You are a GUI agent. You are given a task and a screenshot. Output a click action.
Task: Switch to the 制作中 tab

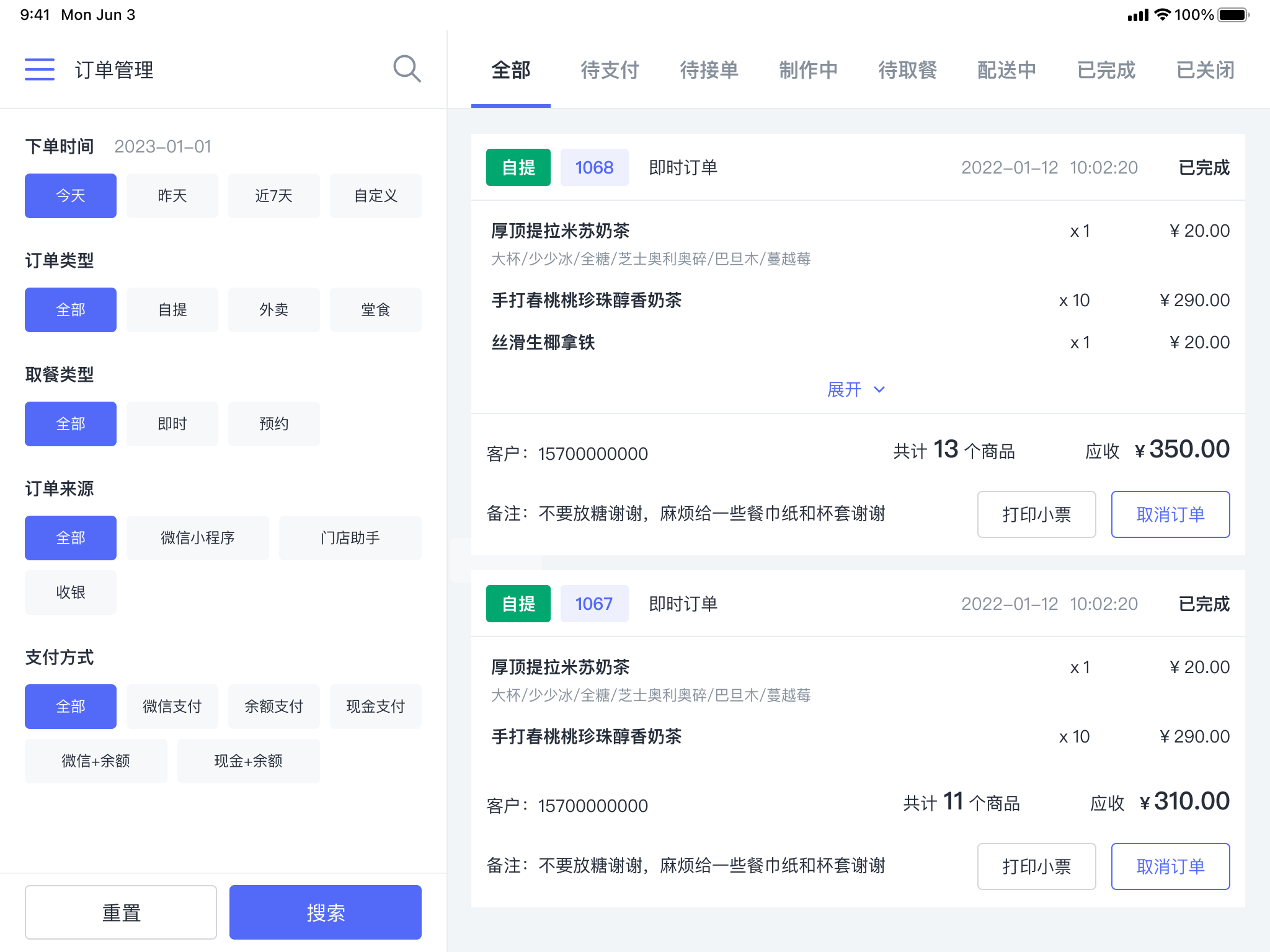(x=809, y=70)
